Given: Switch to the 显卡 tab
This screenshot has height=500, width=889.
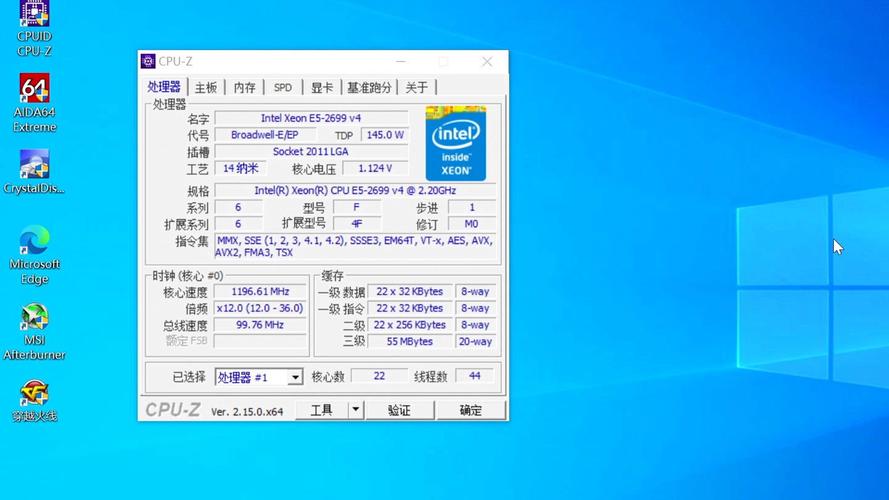Looking at the screenshot, I should click(321, 87).
